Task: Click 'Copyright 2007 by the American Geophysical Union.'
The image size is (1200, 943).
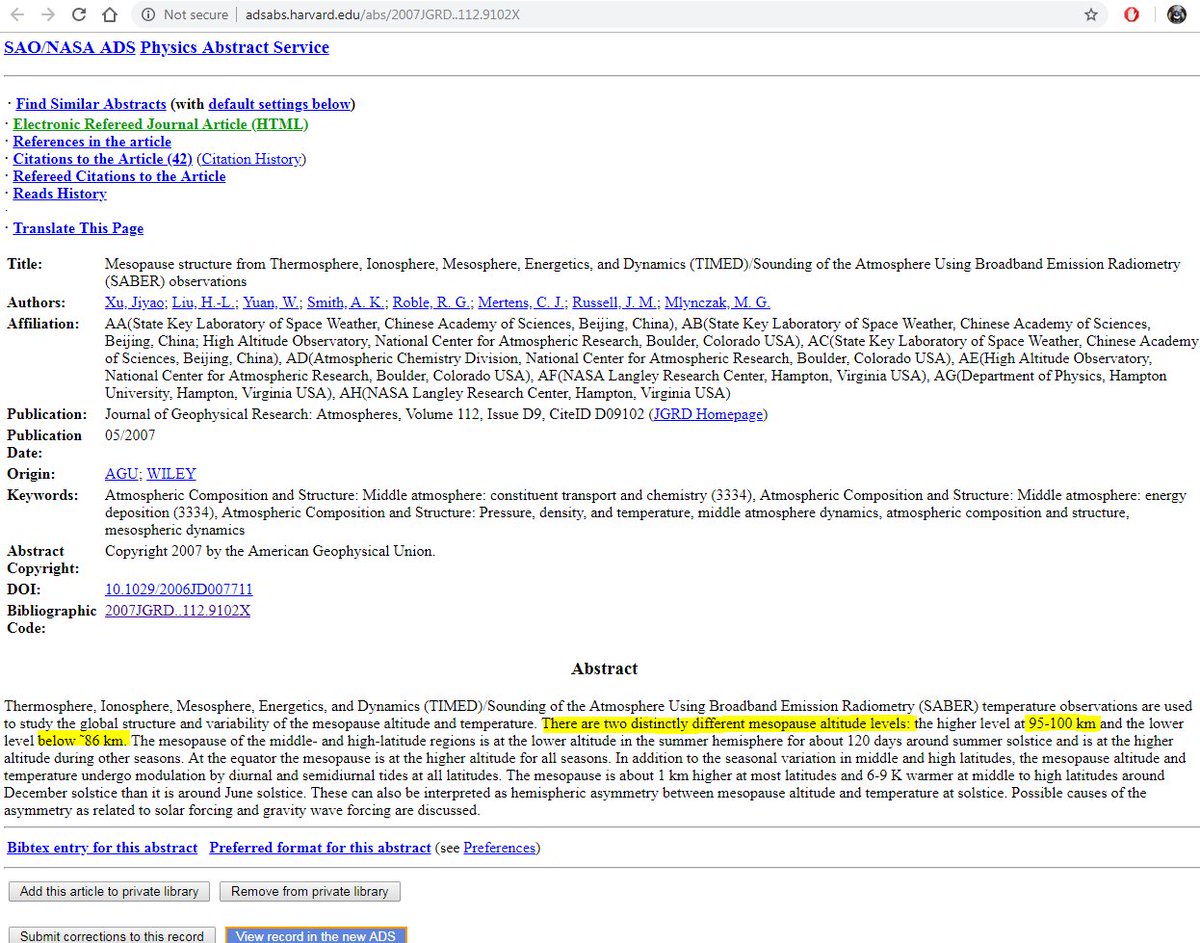Action: (270, 551)
